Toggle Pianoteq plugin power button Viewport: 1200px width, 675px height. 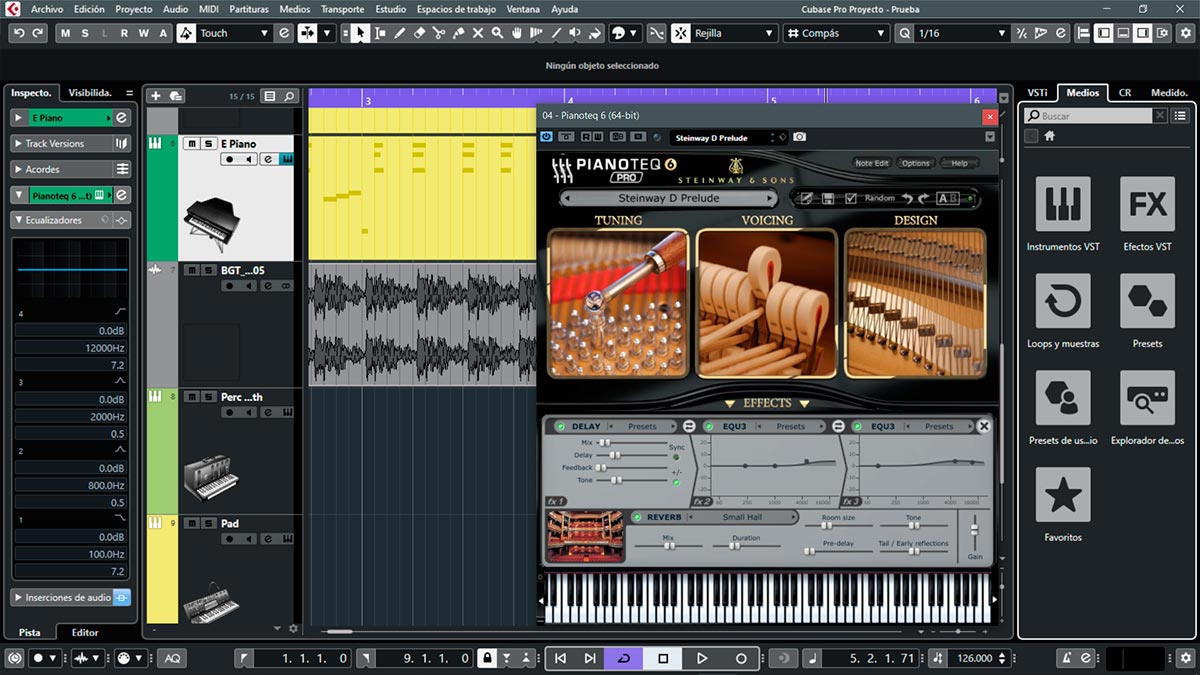click(x=547, y=137)
